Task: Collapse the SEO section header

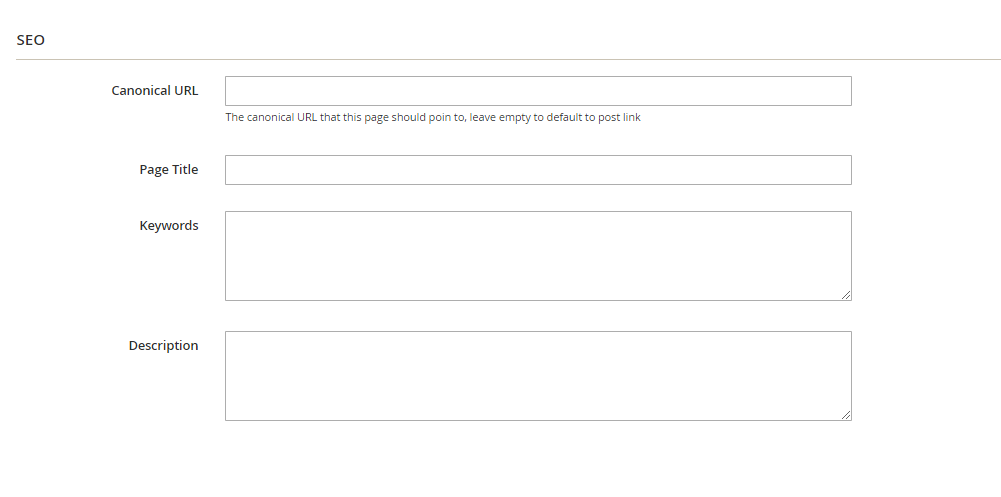Action: pyautogui.click(x=31, y=40)
